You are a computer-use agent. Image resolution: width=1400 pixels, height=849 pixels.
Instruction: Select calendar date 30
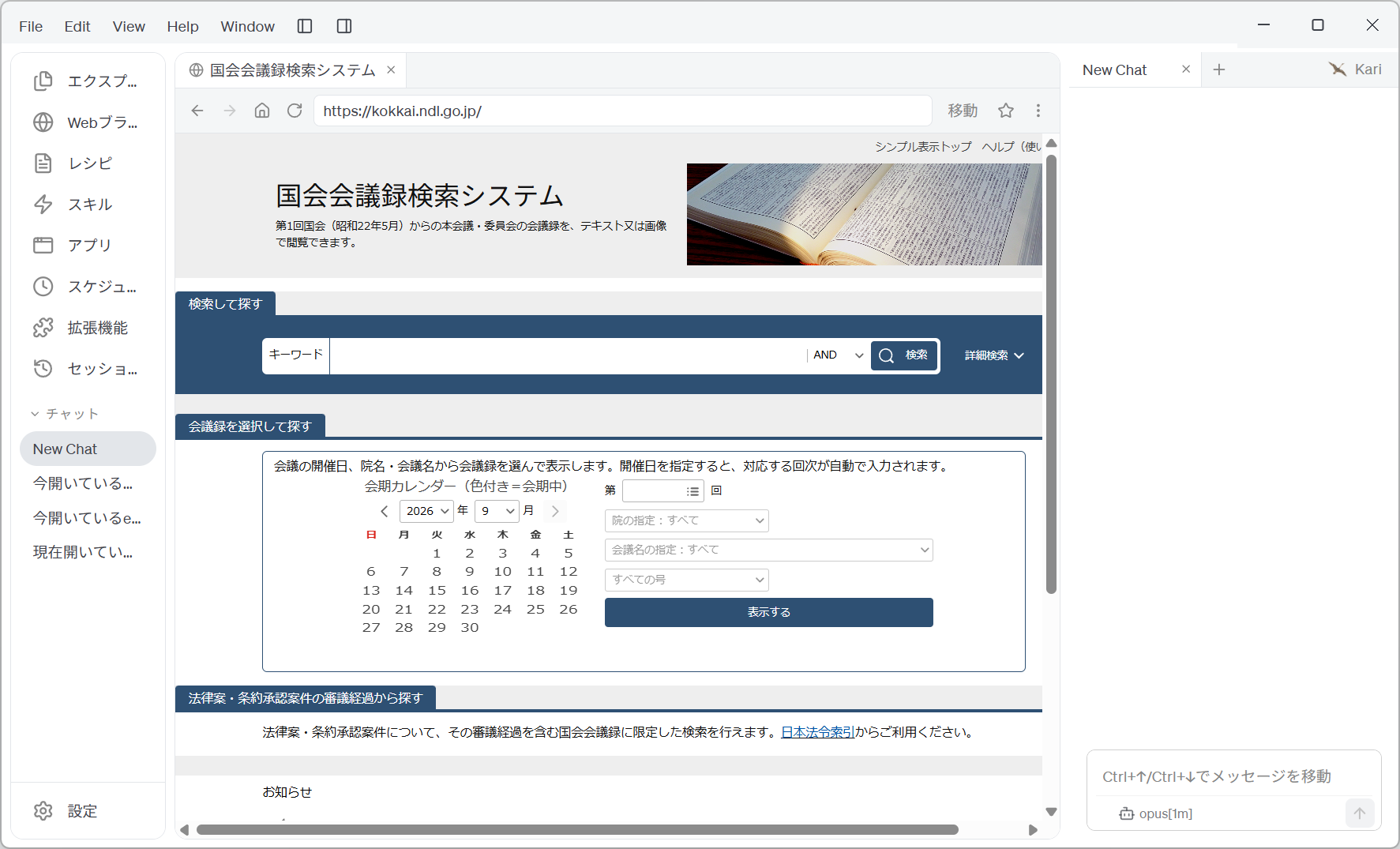click(470, 628)
